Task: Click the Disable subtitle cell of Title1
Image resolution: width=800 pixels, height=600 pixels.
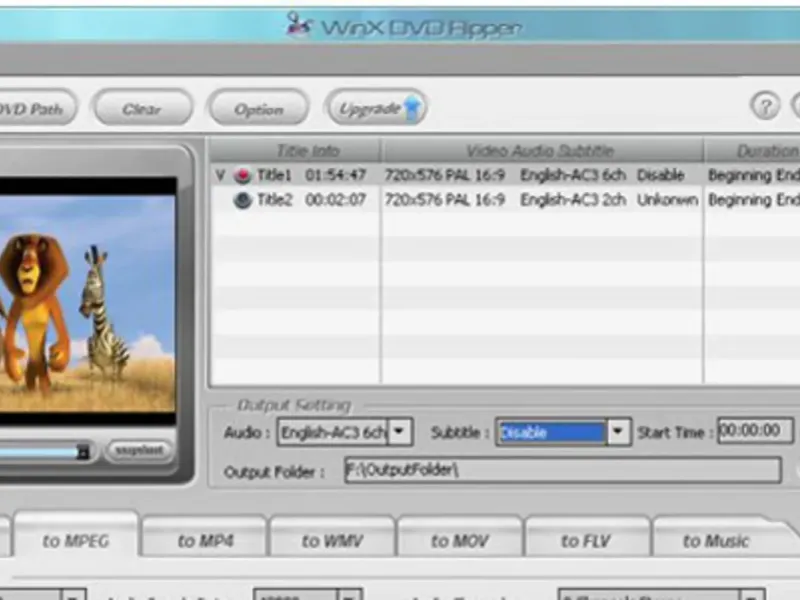Action: coord(661,176)
